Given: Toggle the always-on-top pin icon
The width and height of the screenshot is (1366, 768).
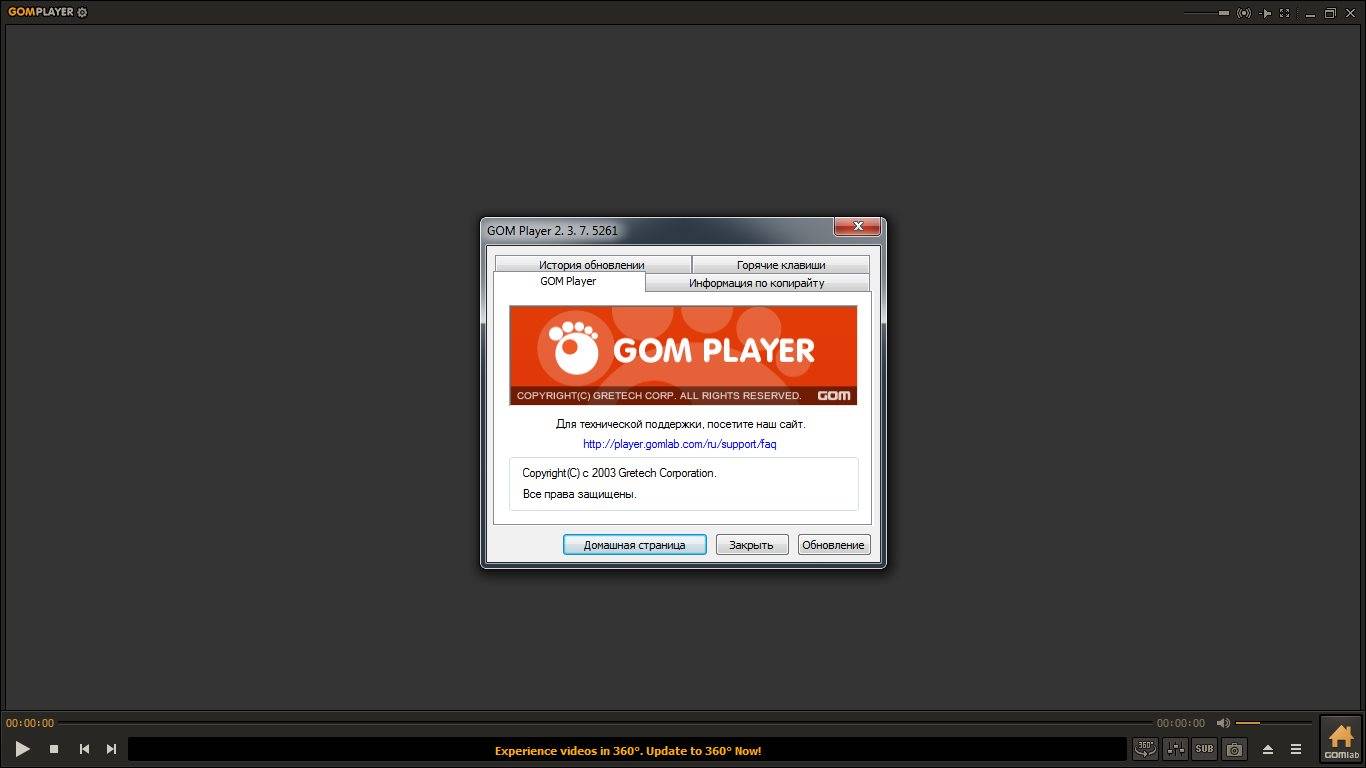Looking at the screenshot, I should 1265,13.
